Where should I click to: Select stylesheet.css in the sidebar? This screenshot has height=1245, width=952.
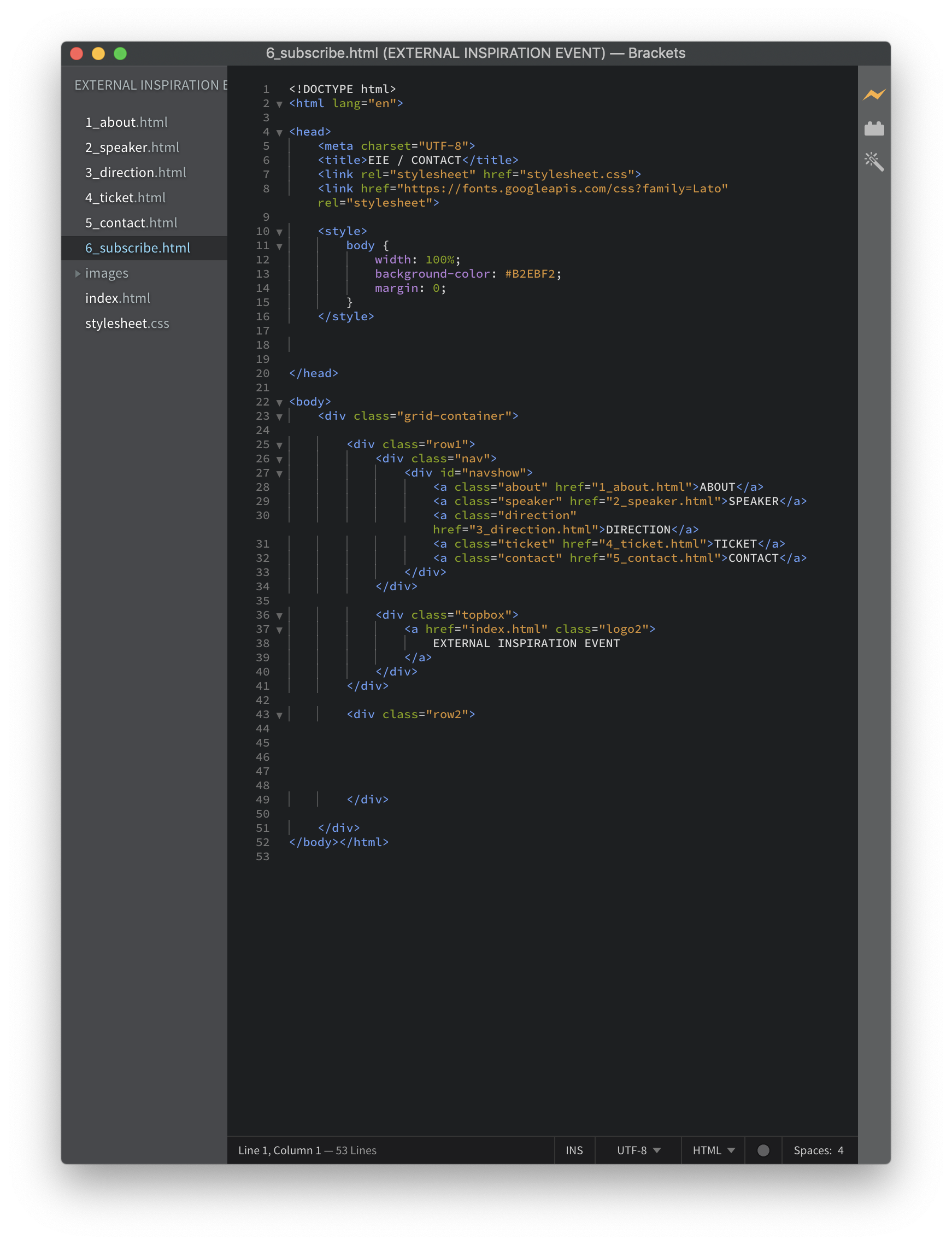[x=127, y=324]
